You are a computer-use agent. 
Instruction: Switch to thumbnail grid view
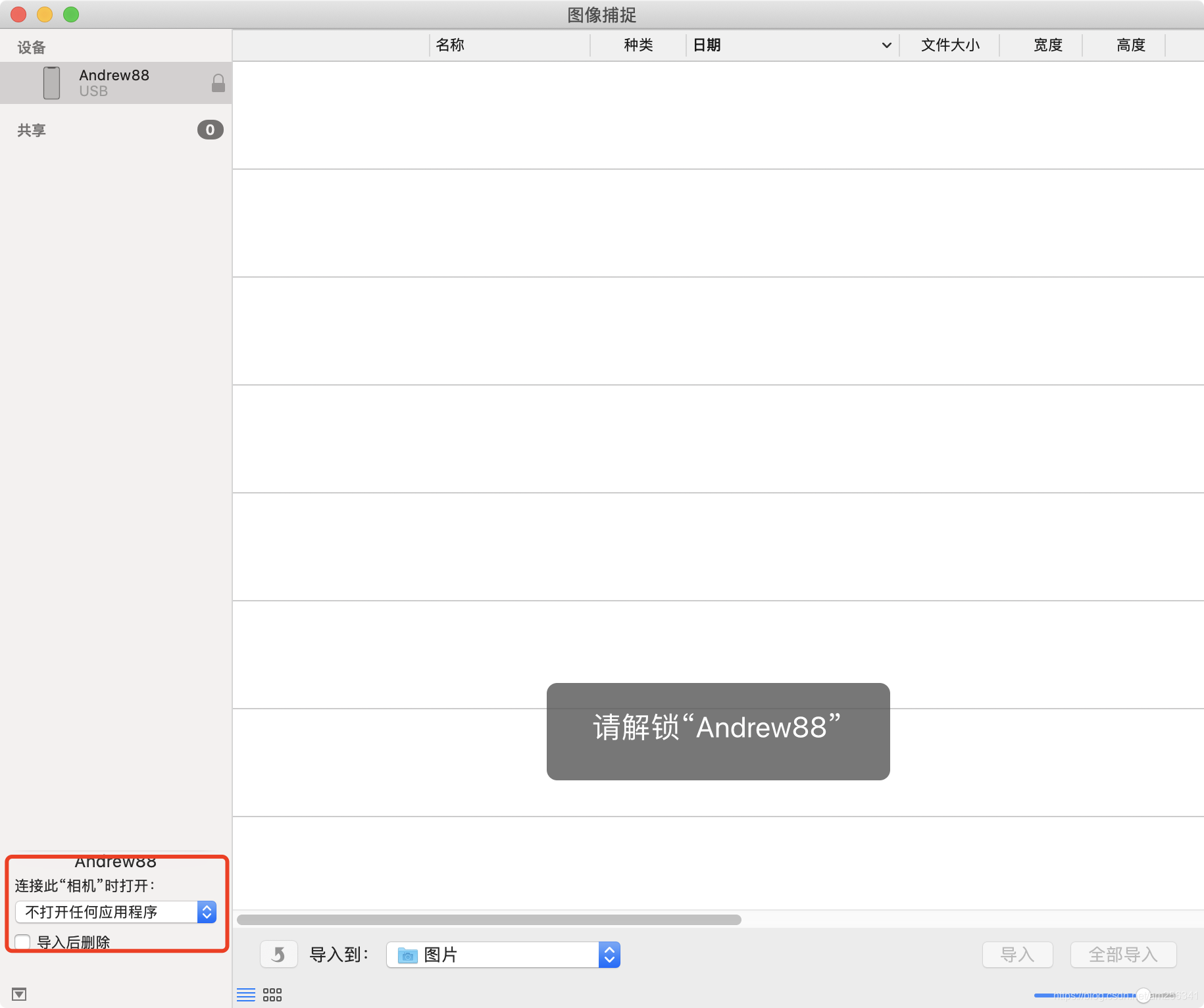(271, 994)
